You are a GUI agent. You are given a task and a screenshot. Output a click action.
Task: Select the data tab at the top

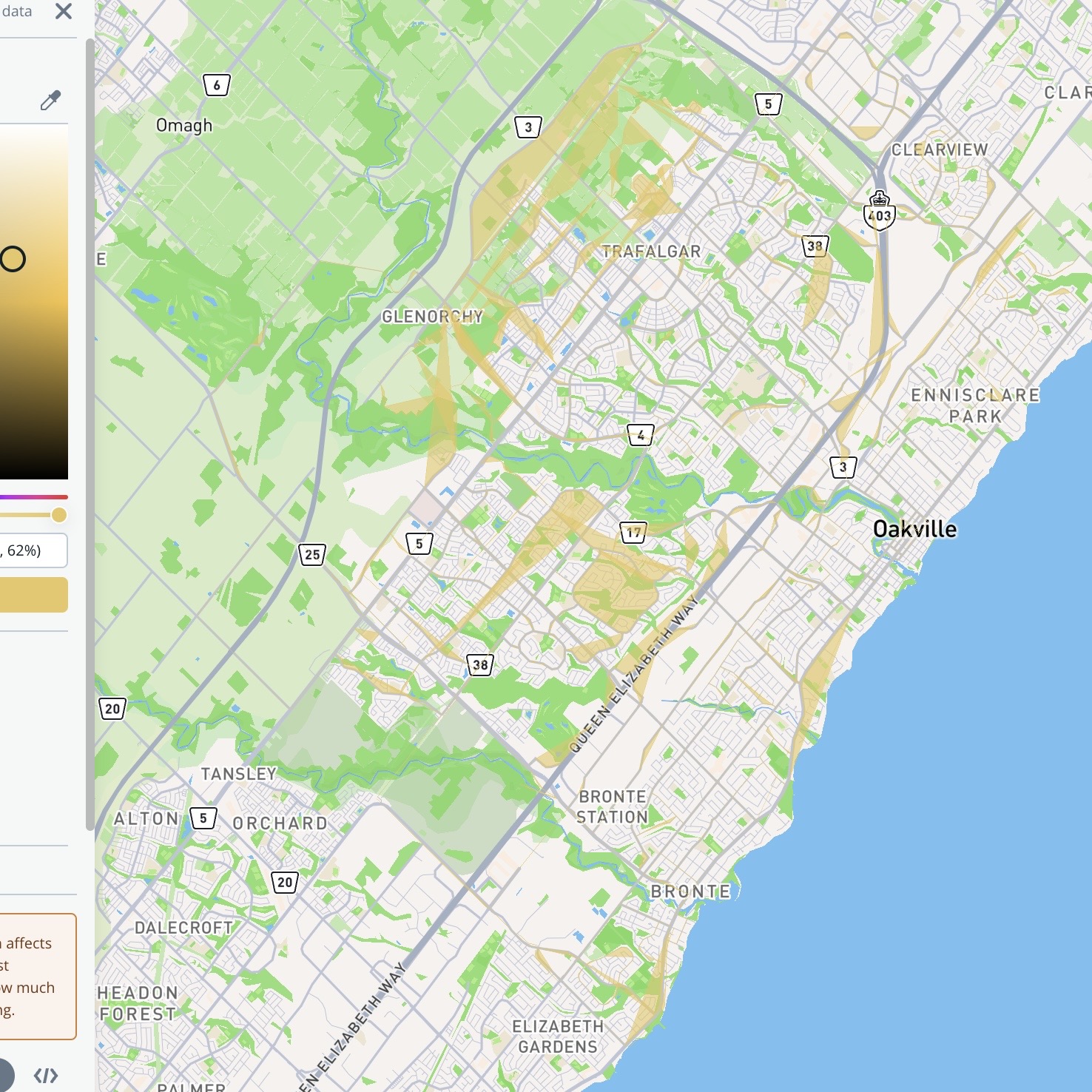click(18, 10)
